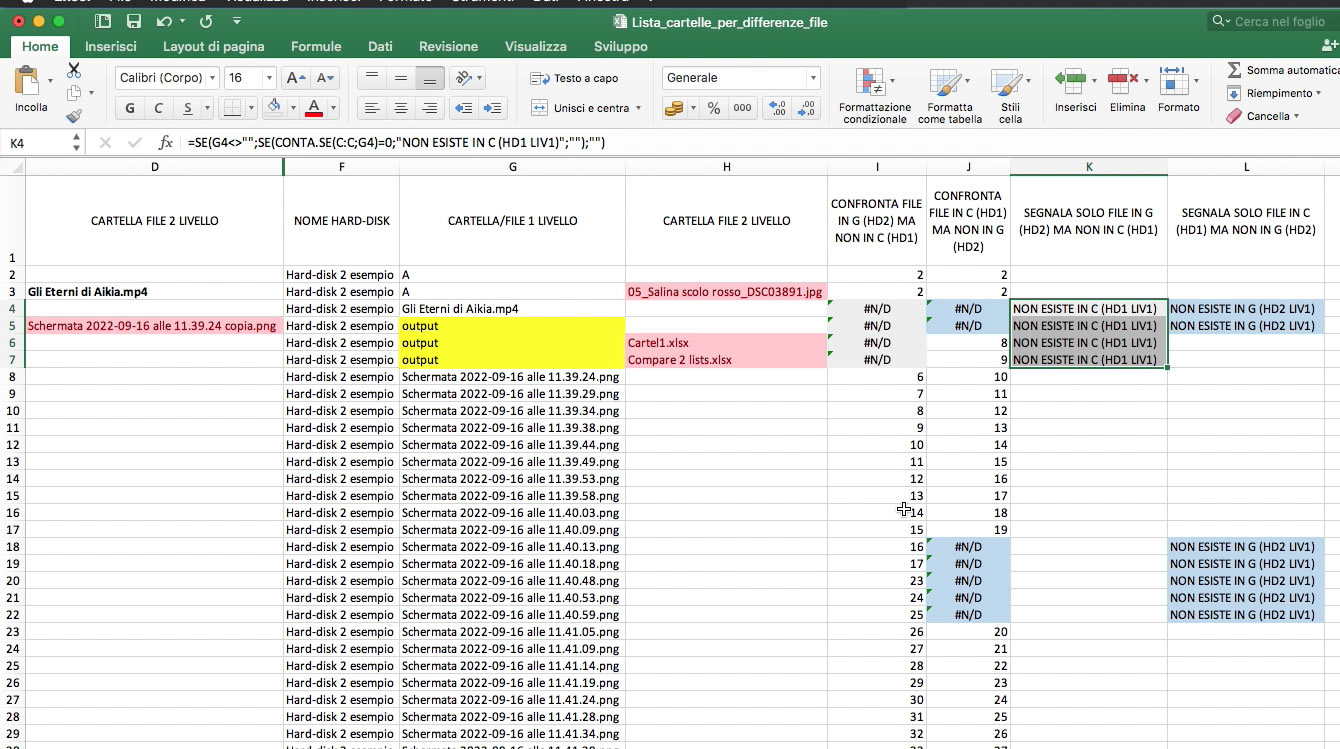The width and height of the screenshot is (1340, 749).
Task: Toggle align text left
Action: point(372,108)
